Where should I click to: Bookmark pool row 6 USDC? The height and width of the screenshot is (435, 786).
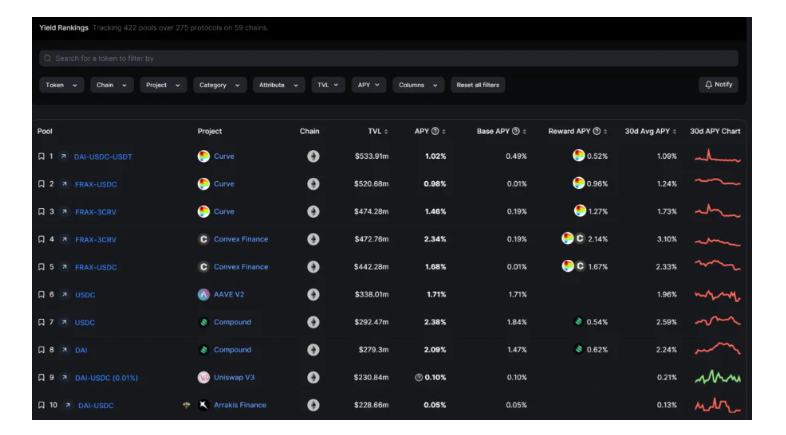click(41, 294)
